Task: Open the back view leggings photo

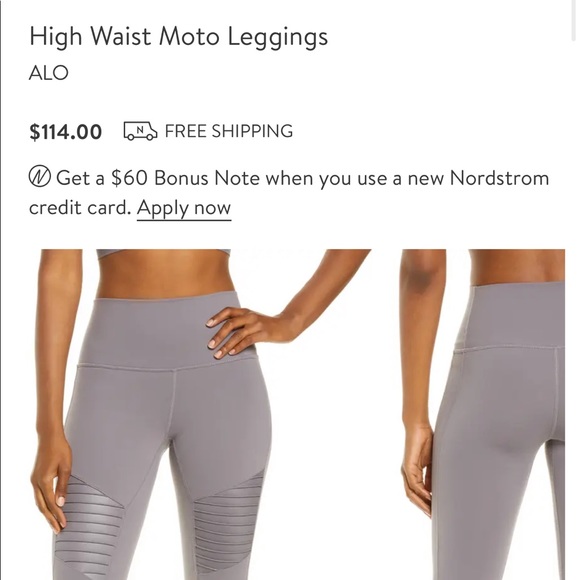Action: pyautogui.click(x=483, y=414)
